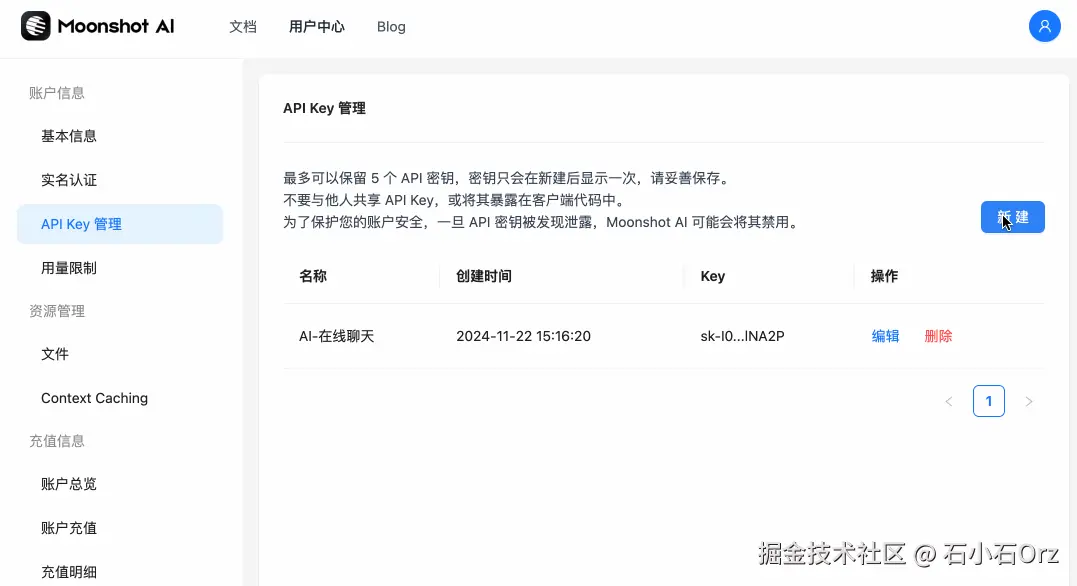The height and width of the screenshot is (586, 1077).
Task: Open 用量限制 in the sidebar
Action: (x=120, y=268)
